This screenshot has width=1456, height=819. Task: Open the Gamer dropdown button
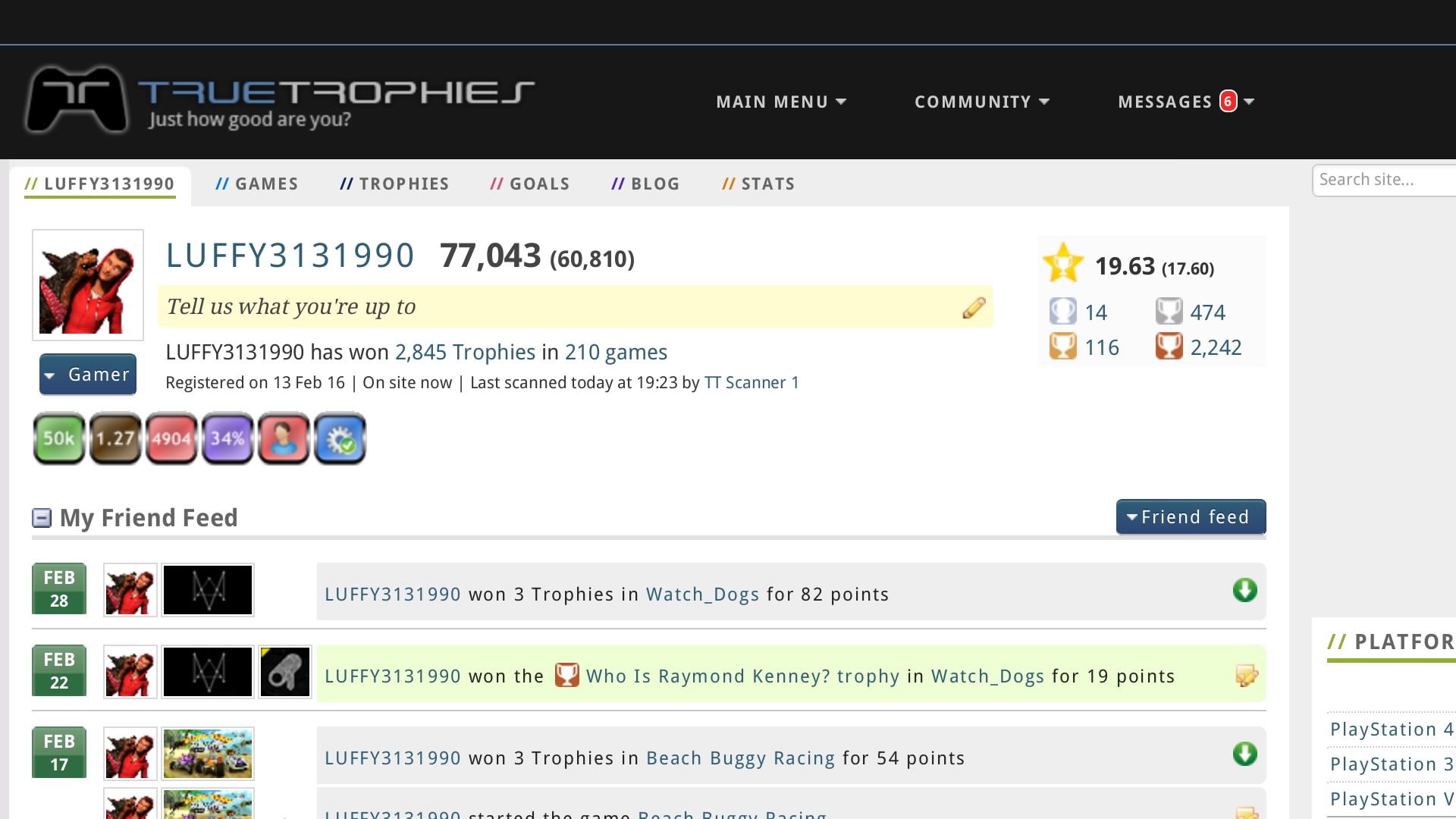pos(88,375)
